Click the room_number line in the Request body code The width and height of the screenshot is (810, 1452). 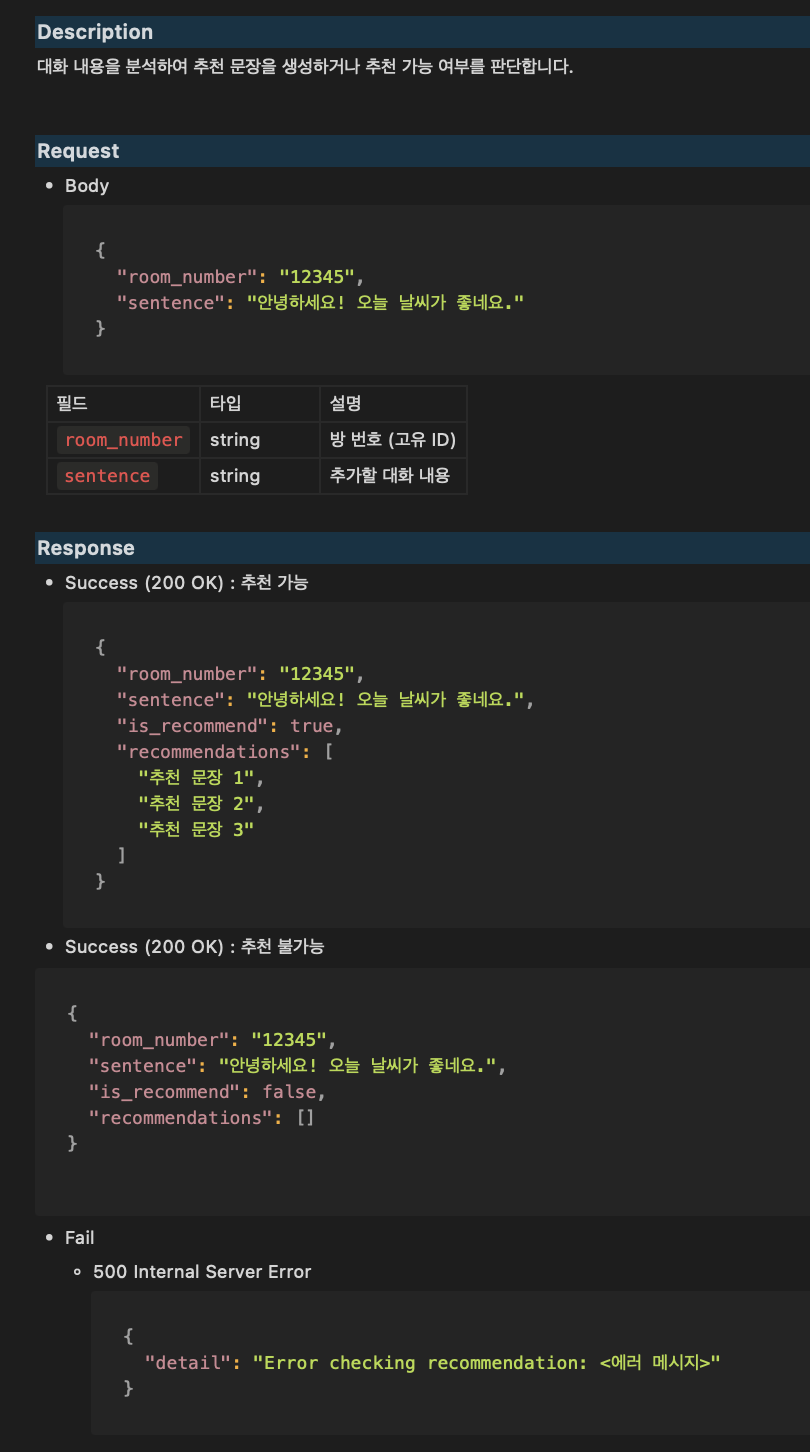click(241, 276)
